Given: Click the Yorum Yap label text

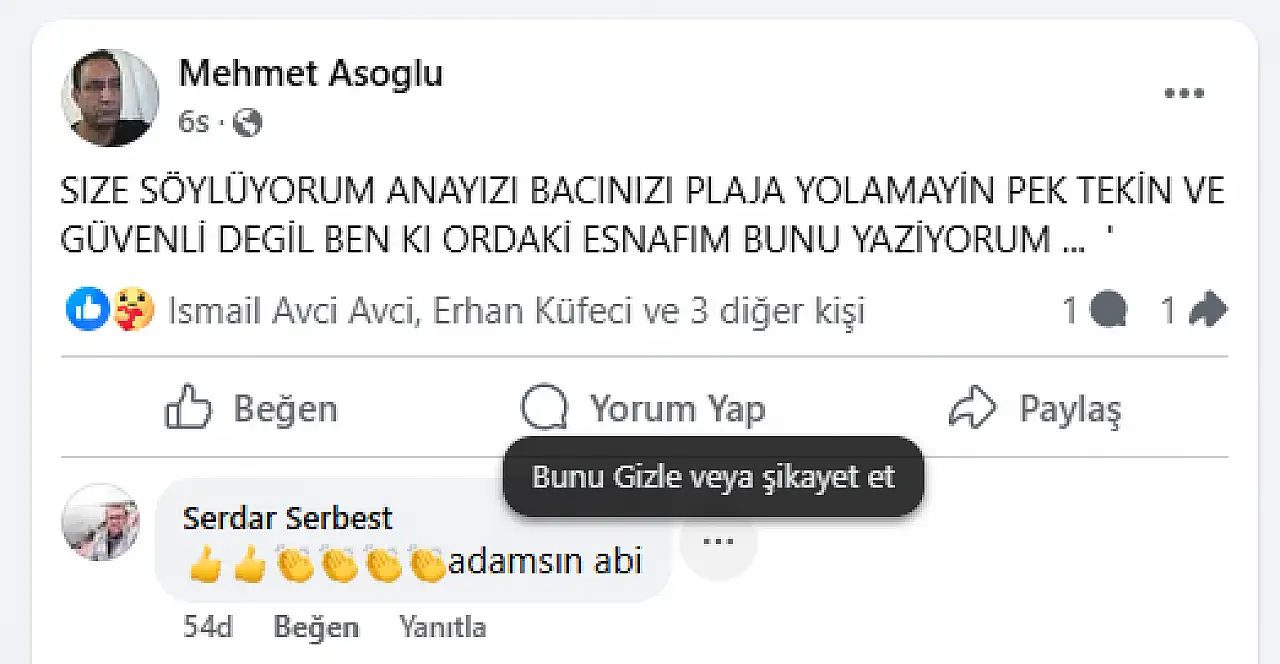Looking at the screenshot, I should (677, 409).
